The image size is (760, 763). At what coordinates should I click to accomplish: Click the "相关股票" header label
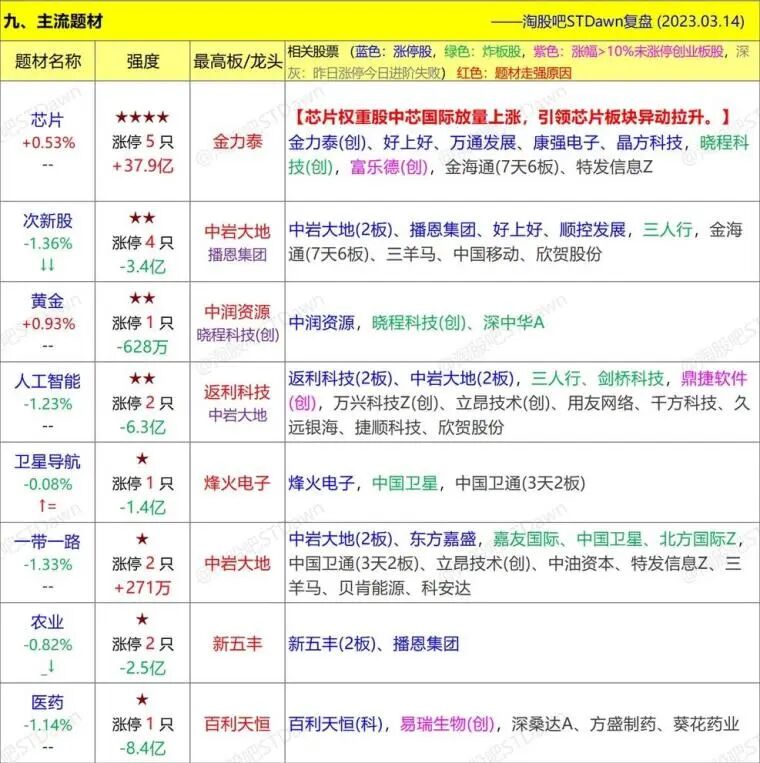tap(313, 51)
